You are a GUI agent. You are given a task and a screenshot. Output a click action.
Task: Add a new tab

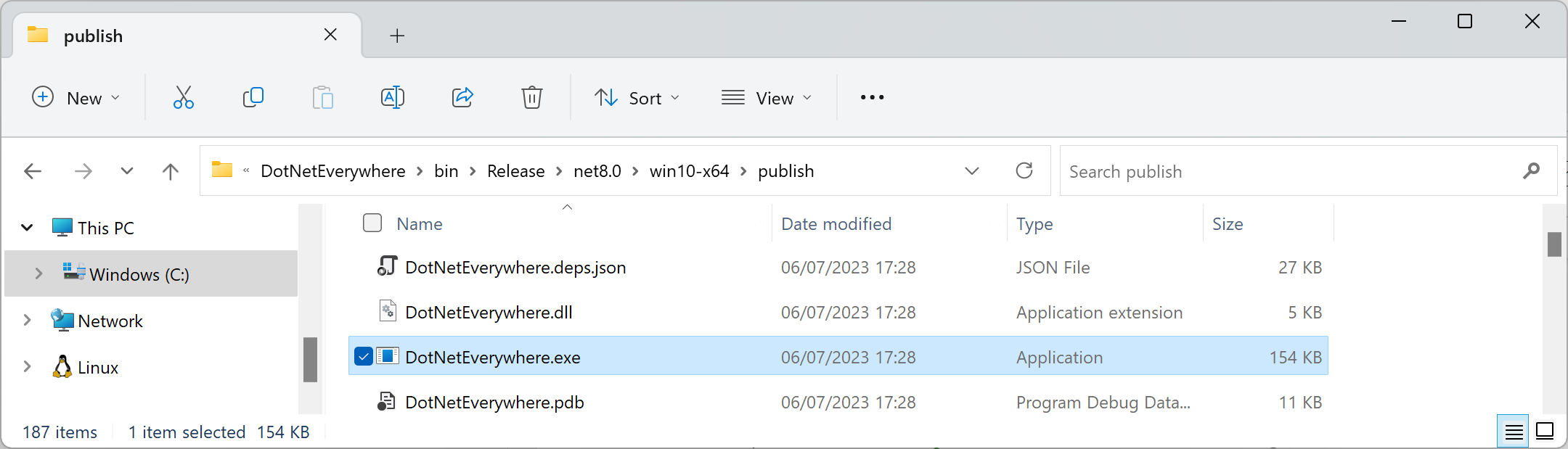click(396, 36)
